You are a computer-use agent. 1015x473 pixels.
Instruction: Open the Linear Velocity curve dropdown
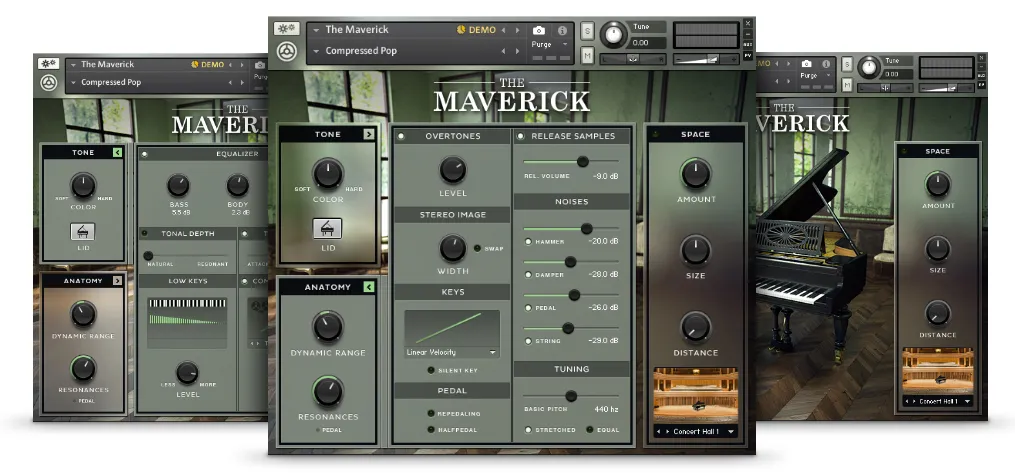tap(452, 353)
